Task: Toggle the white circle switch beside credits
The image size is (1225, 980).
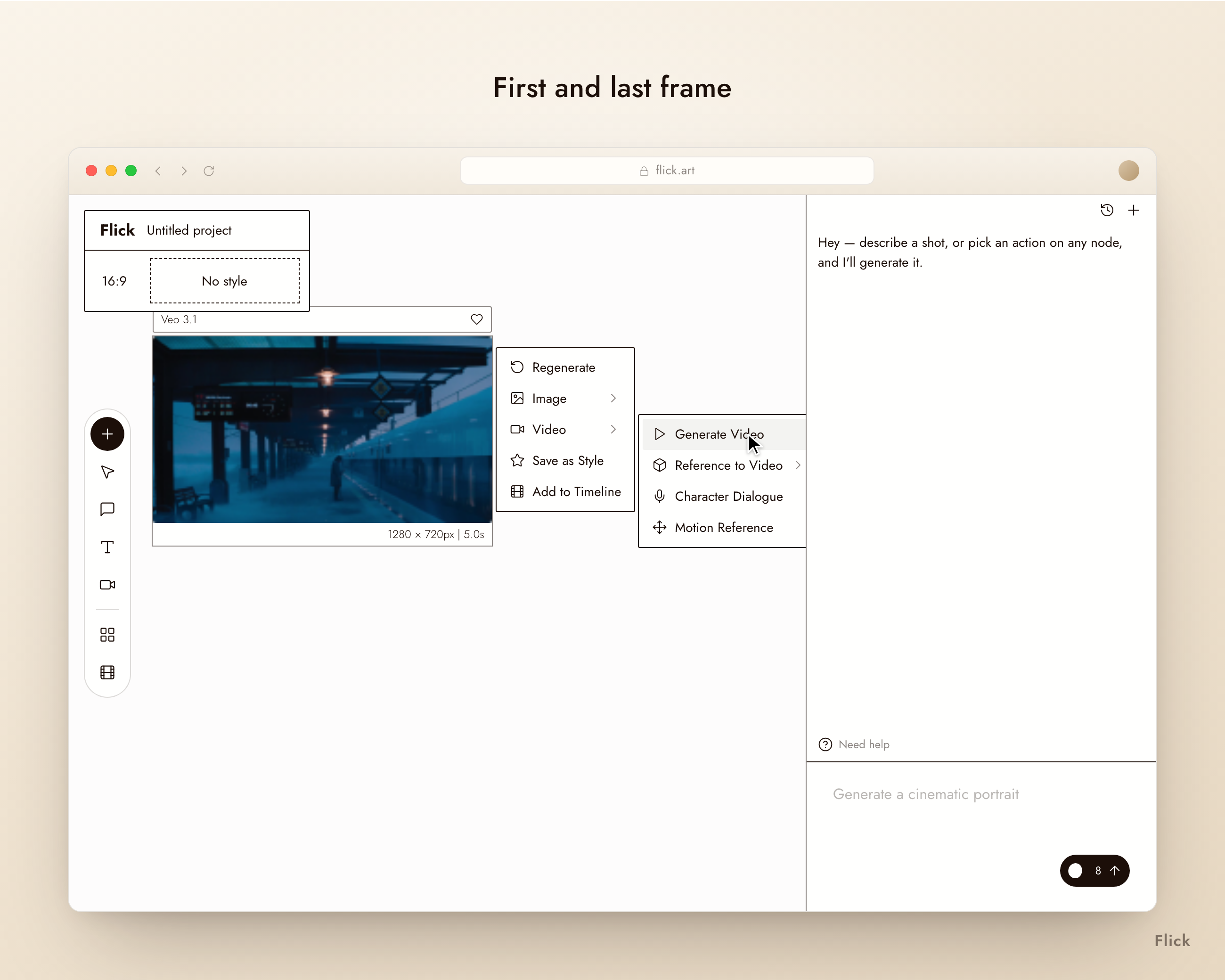Action: pos(1075,870)
